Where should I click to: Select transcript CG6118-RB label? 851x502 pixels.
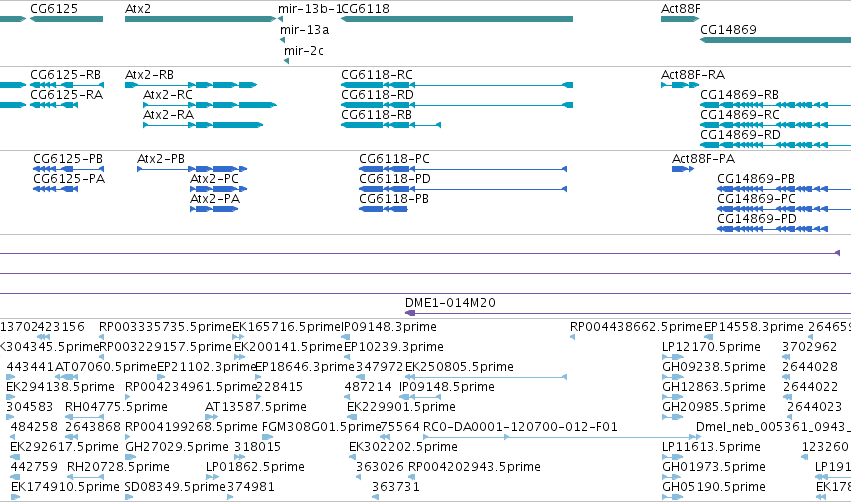click(x=376, y=115)
